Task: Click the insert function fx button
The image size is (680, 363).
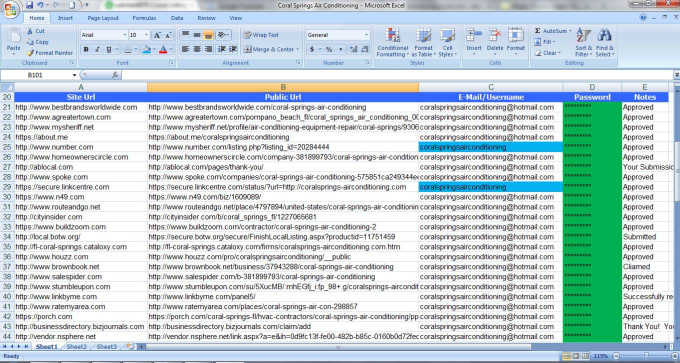Action: pos(115,75)
